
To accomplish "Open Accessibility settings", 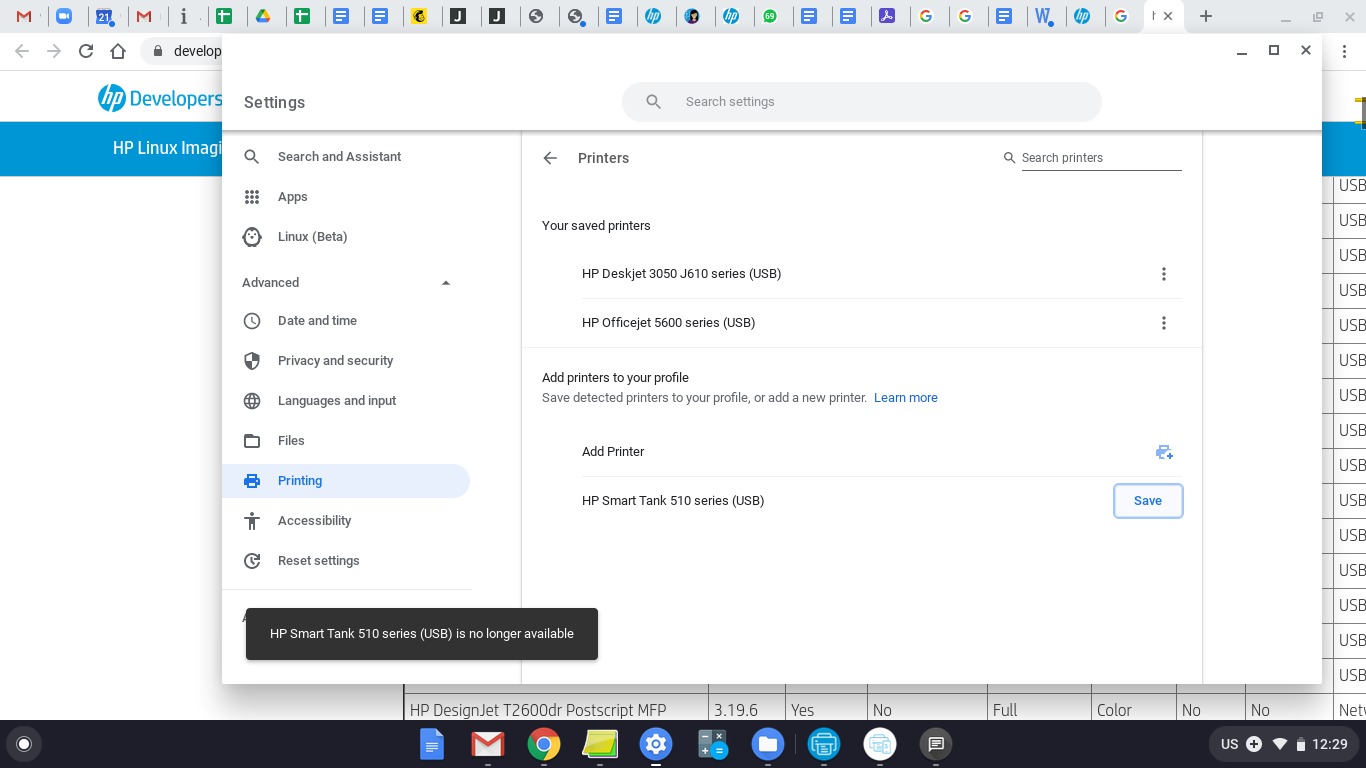I will [314, 521].
